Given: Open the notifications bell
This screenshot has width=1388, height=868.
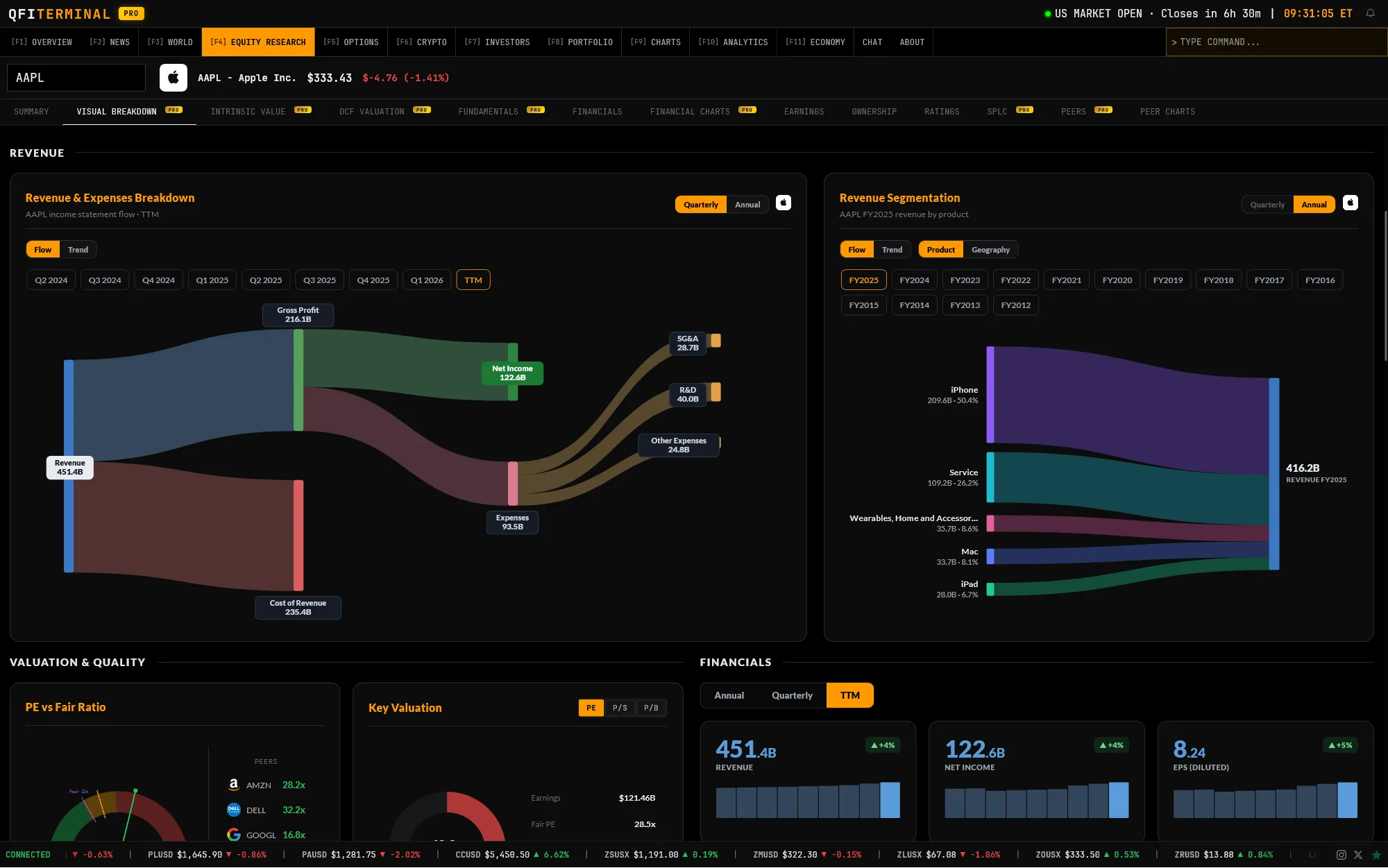Looking at the screenshot, I should 1370,13.
